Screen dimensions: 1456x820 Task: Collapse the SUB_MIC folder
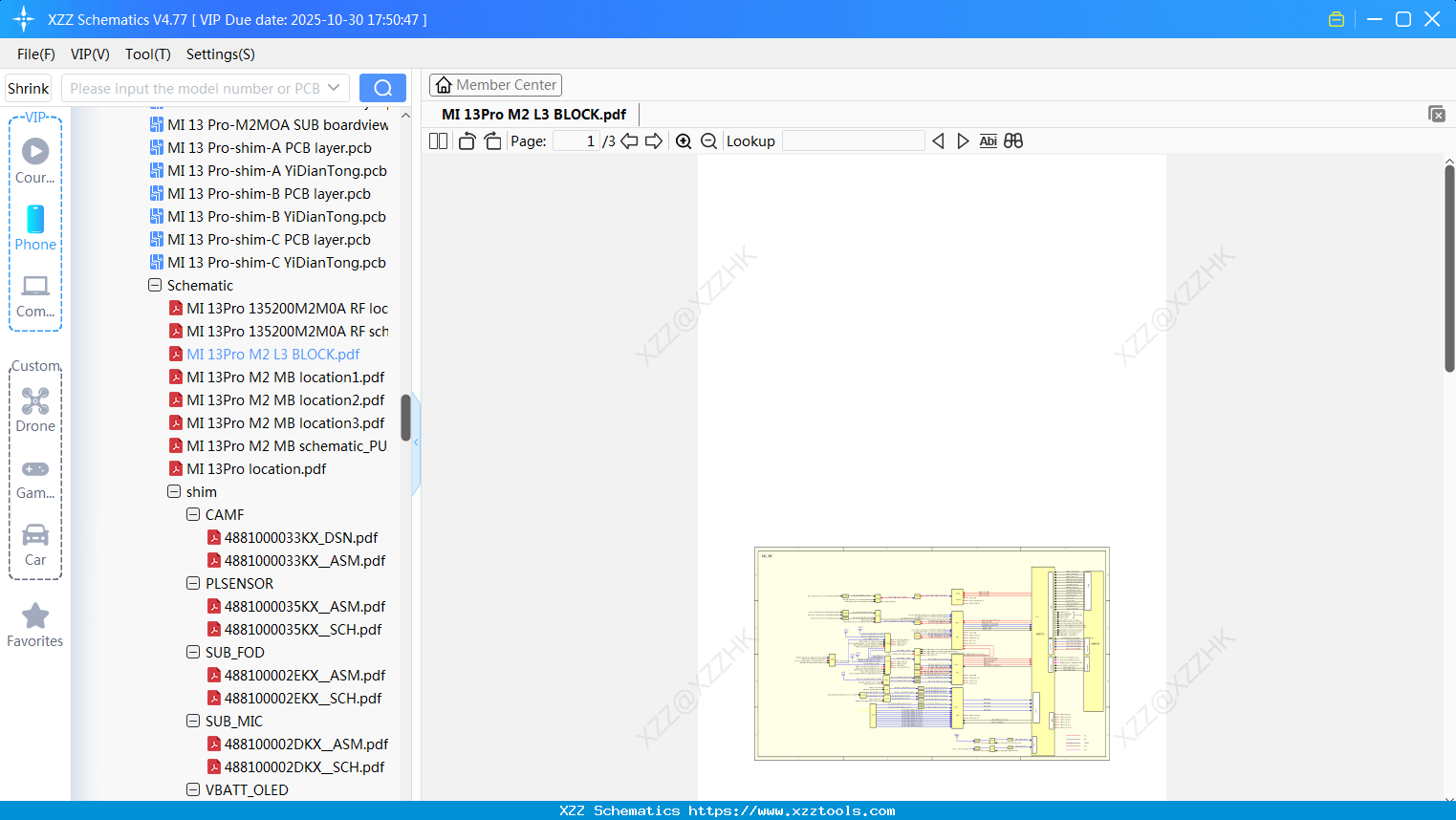click(193, 721)
